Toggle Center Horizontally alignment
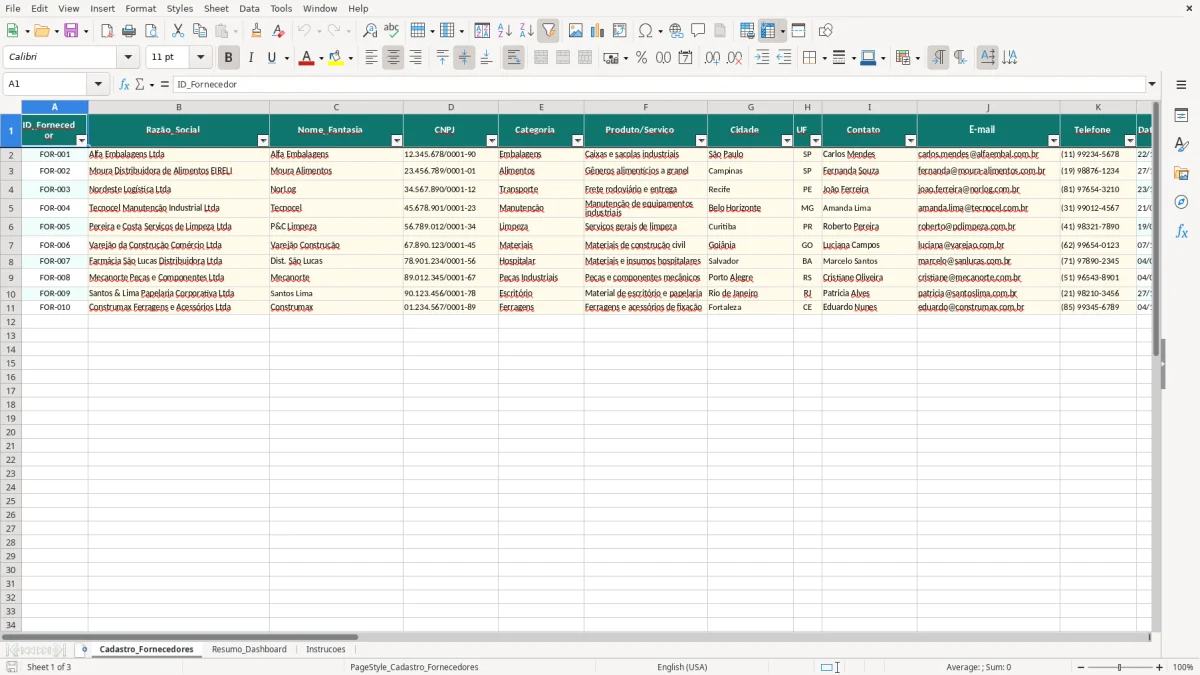1200x675 pixels. click(x=393, y=58)
